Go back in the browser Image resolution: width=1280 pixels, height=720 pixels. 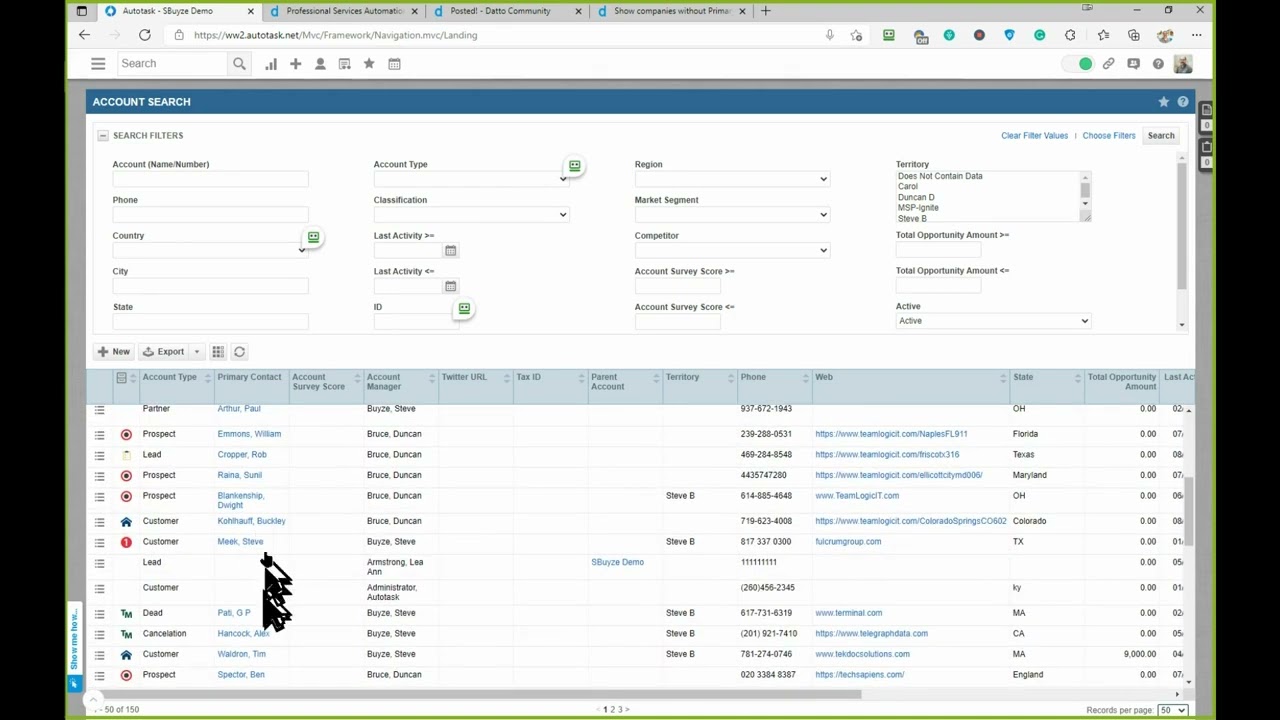84,35
